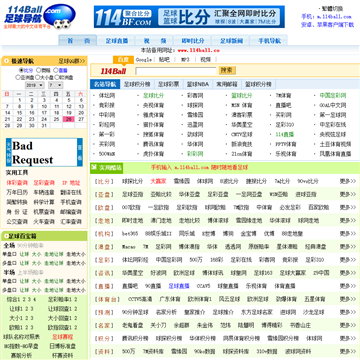Open the 万年日历 tool link
The image size is (360, 360).
tap(17, 193)
